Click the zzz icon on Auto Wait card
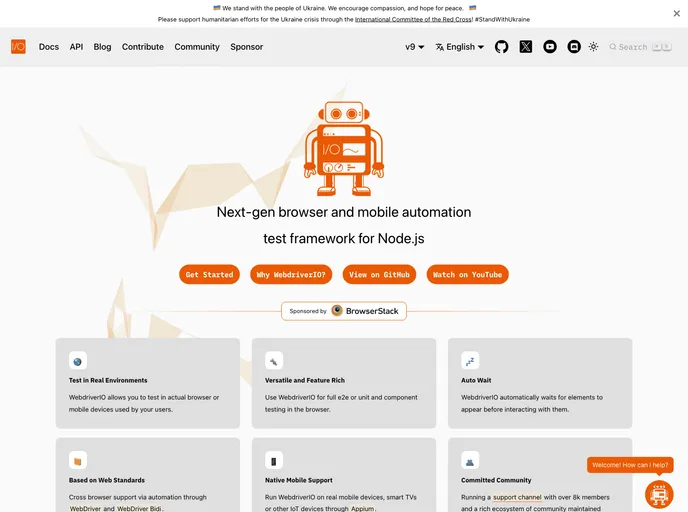Screen dimensions: 688x512 (470, 362)
